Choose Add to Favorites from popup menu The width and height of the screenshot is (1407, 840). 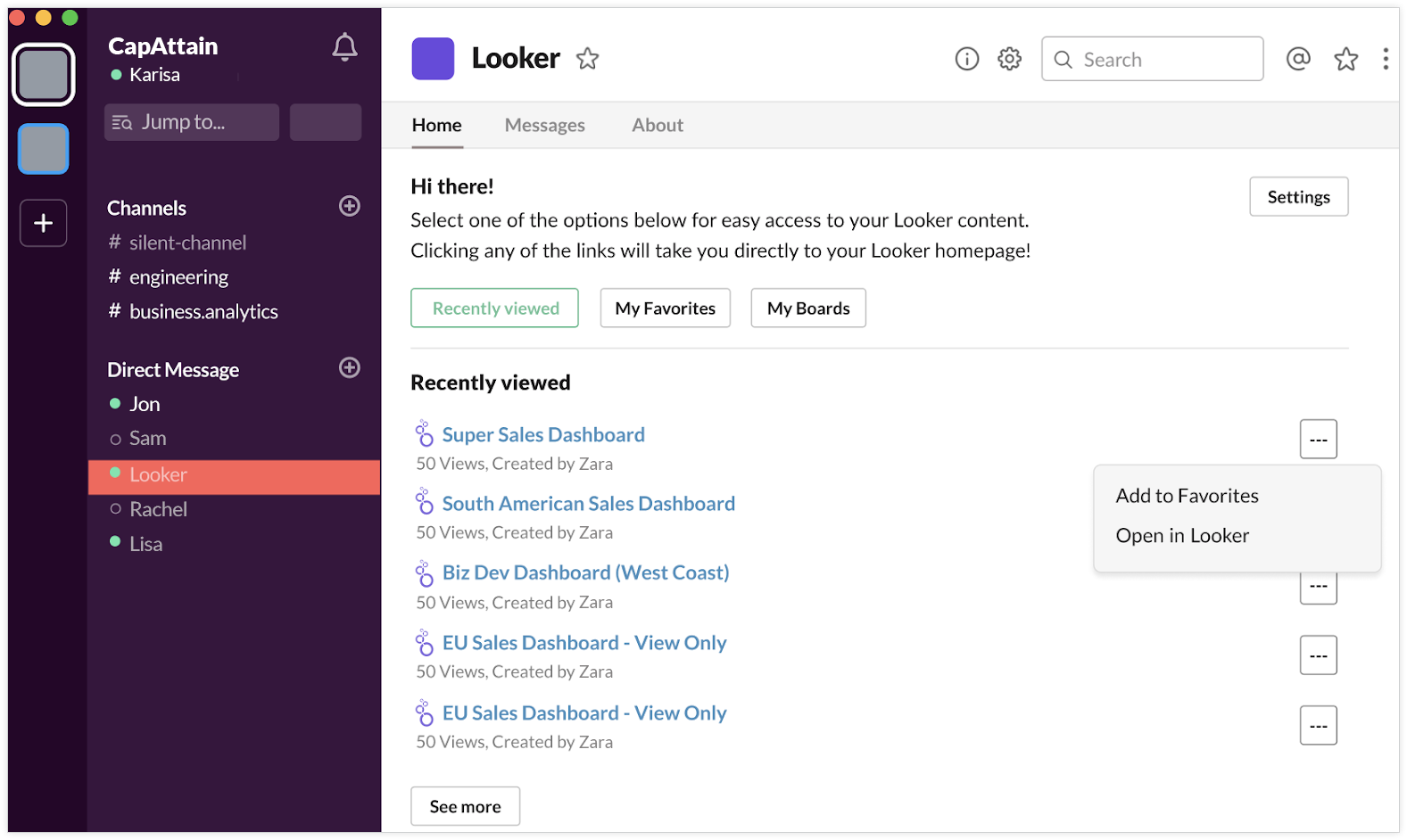[x=1187, y=496]
